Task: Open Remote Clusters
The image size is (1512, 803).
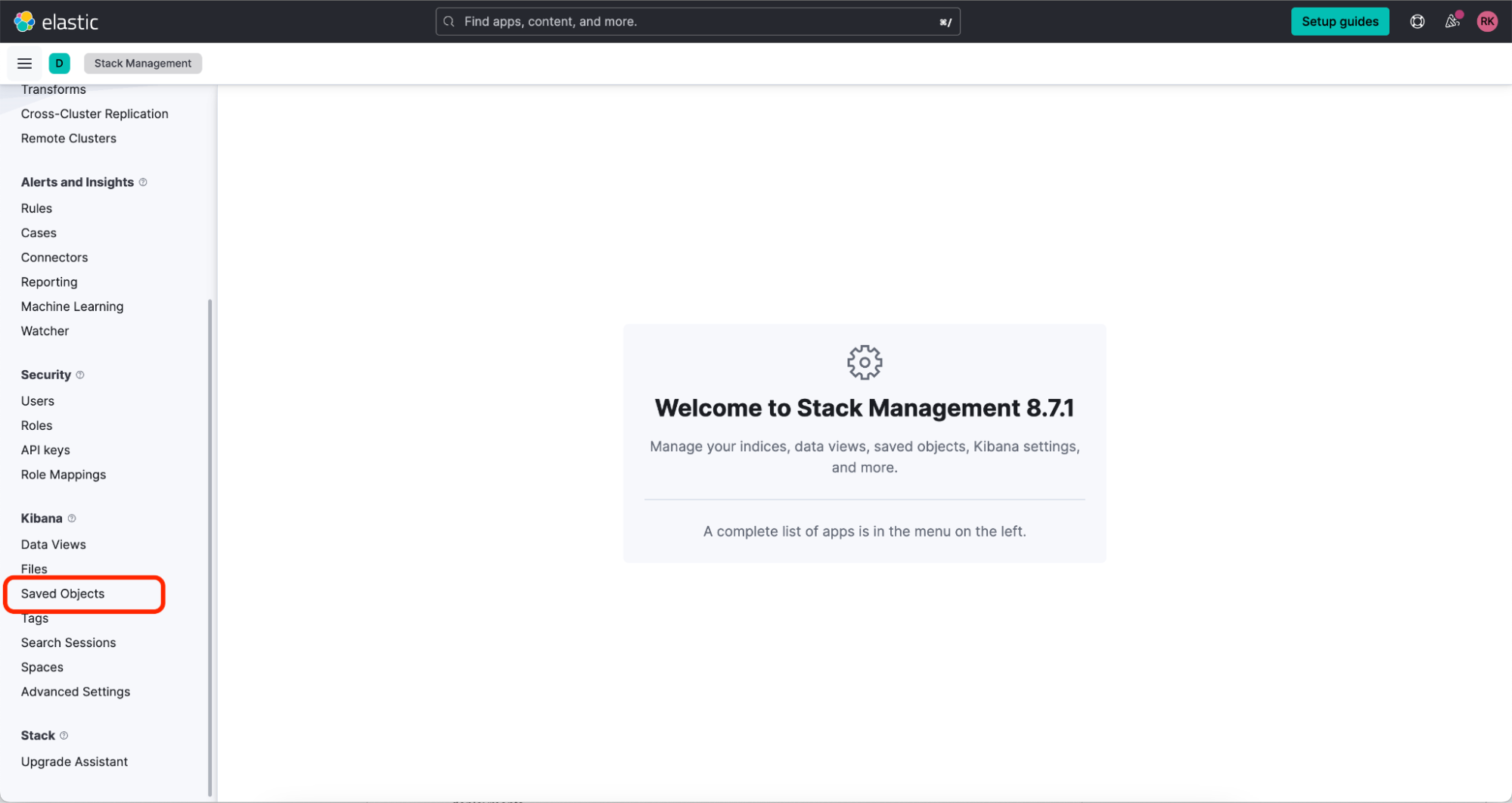Action: (x=69, y=139)
